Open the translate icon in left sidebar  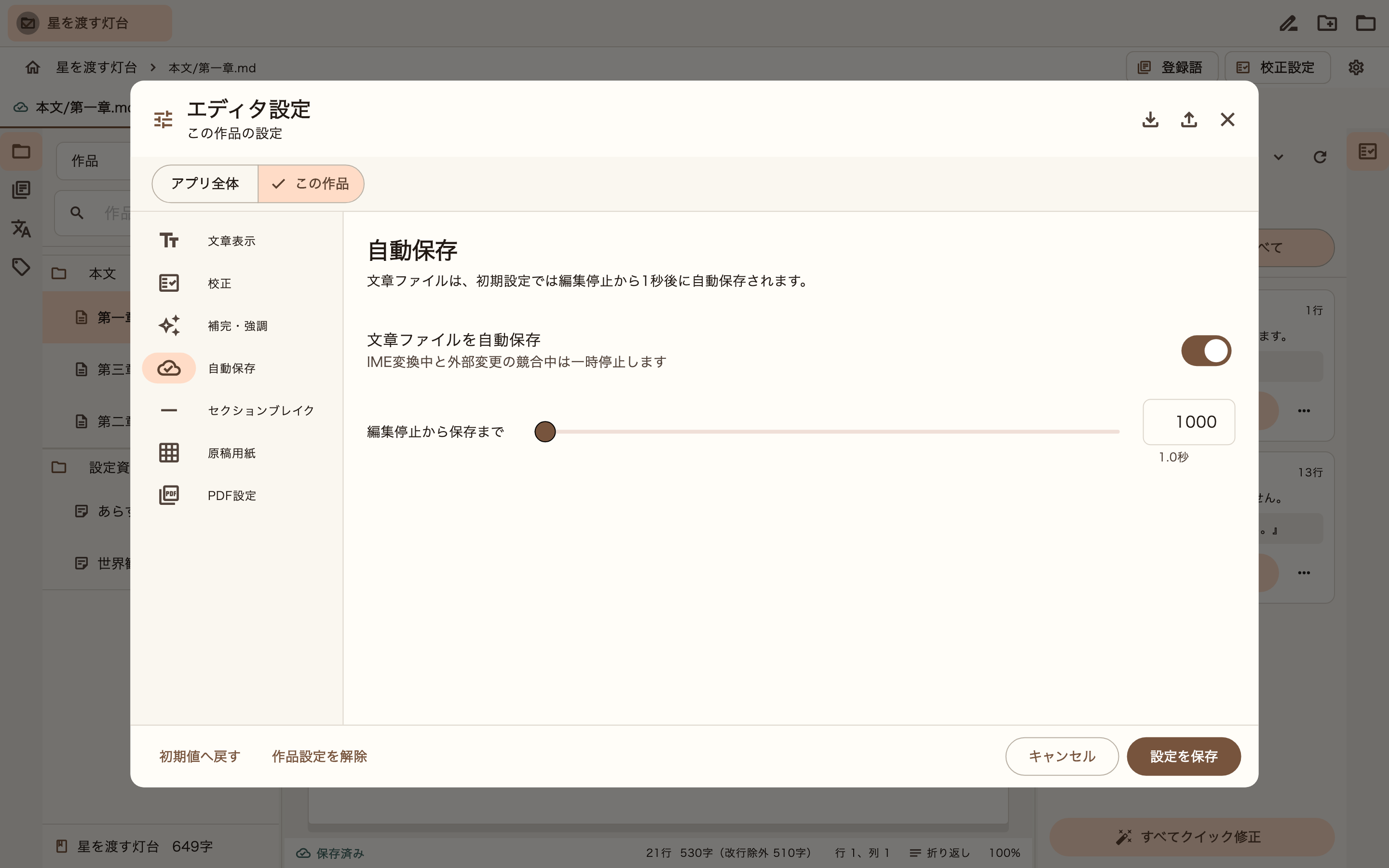tap(21, 229)
